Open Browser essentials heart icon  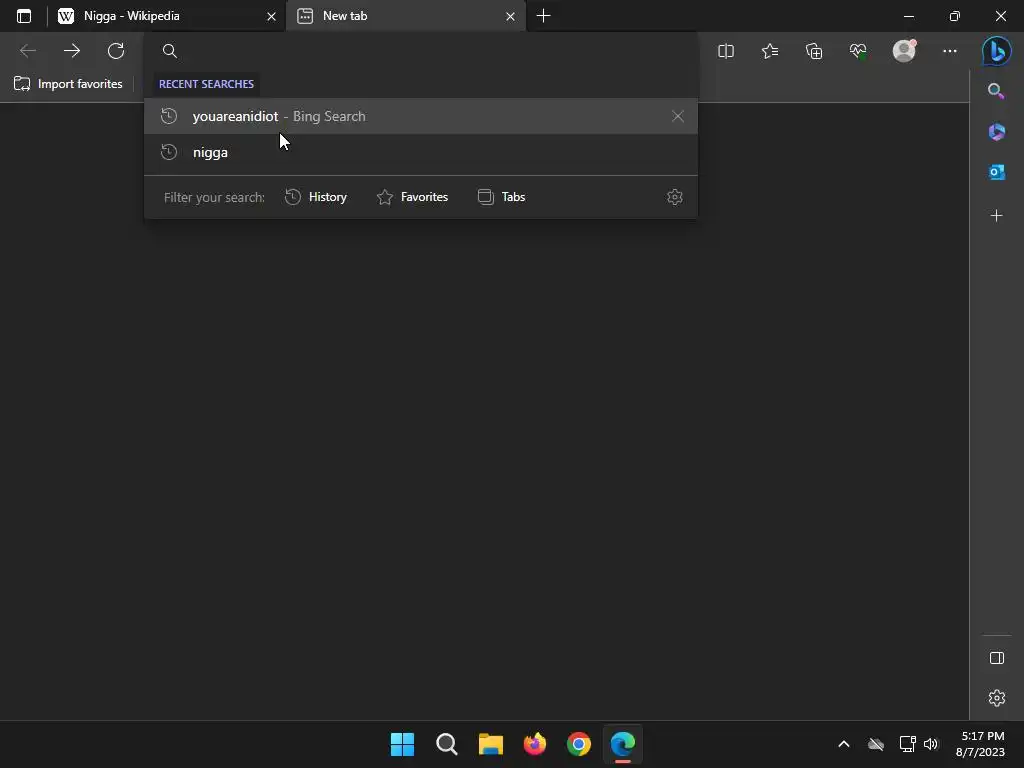click(x=858, y=51)
